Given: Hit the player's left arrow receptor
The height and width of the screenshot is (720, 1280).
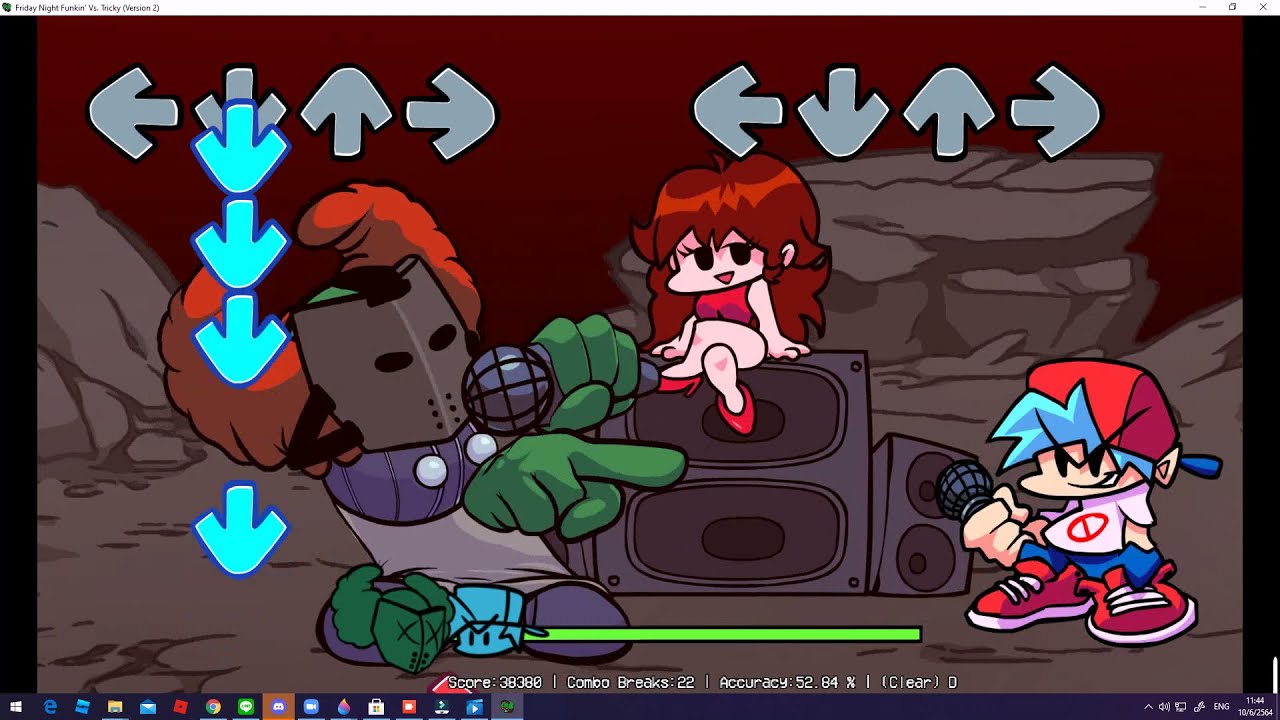Looking at the screenshot, I should 738,110.
